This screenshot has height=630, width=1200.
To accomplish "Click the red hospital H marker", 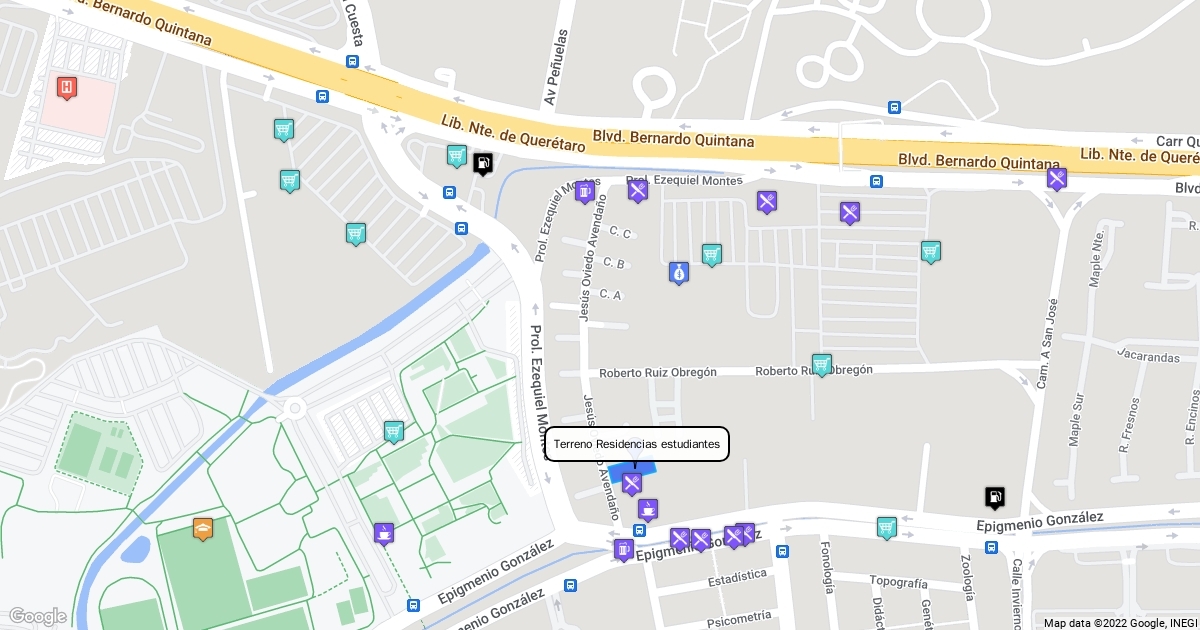I will pos(67,88).
